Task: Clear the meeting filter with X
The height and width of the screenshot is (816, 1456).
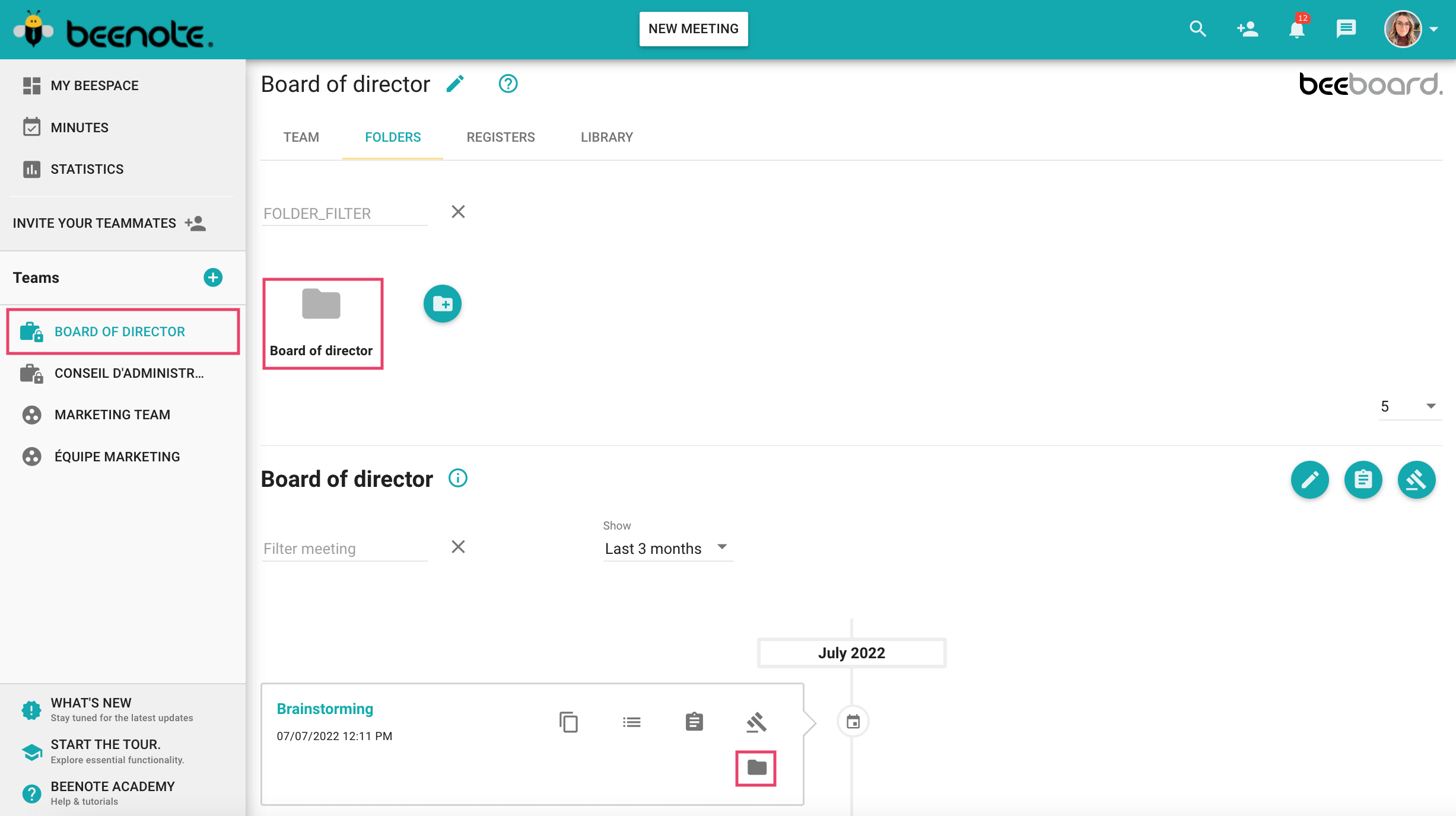Action: [x=458, y=547]
